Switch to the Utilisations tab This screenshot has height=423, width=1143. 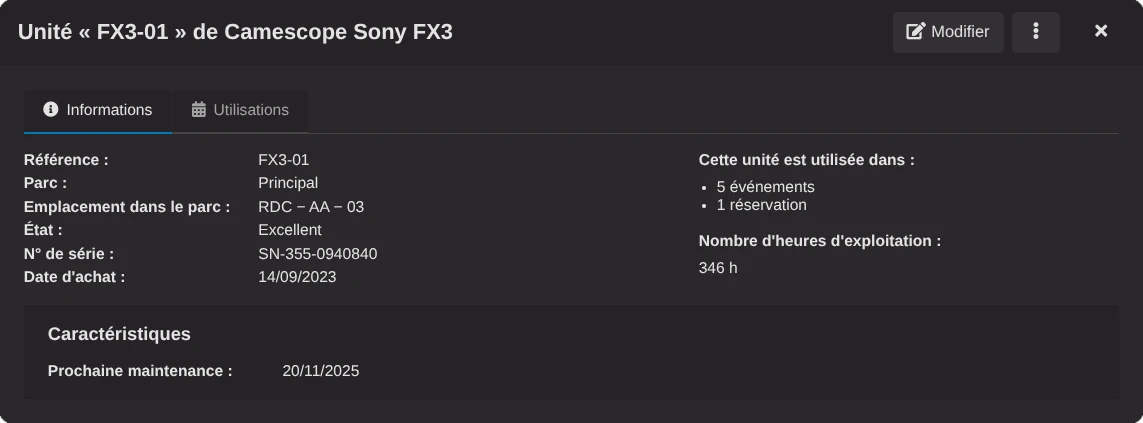click(x=240, y=110)
